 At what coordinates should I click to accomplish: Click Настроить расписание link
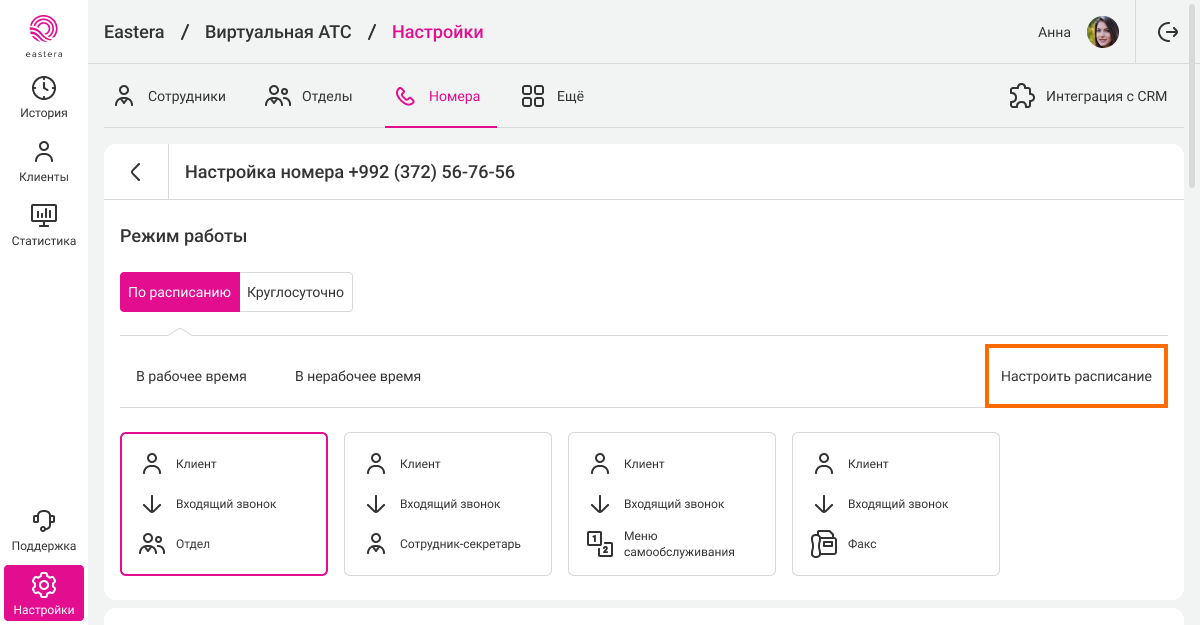point(1076,376)
